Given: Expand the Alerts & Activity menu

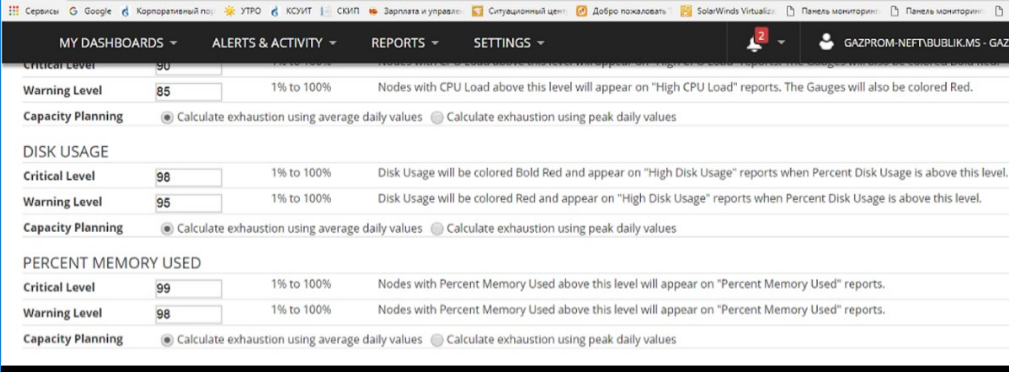Looking at the screenshot, I should point(274,43).
